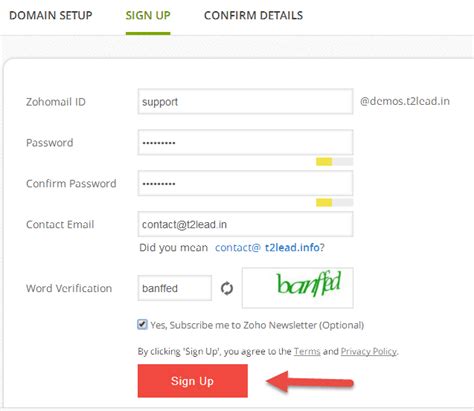The height and width of the screenshot is (411, 474).
Task: Click into the Password field
Action: point(245,142)
